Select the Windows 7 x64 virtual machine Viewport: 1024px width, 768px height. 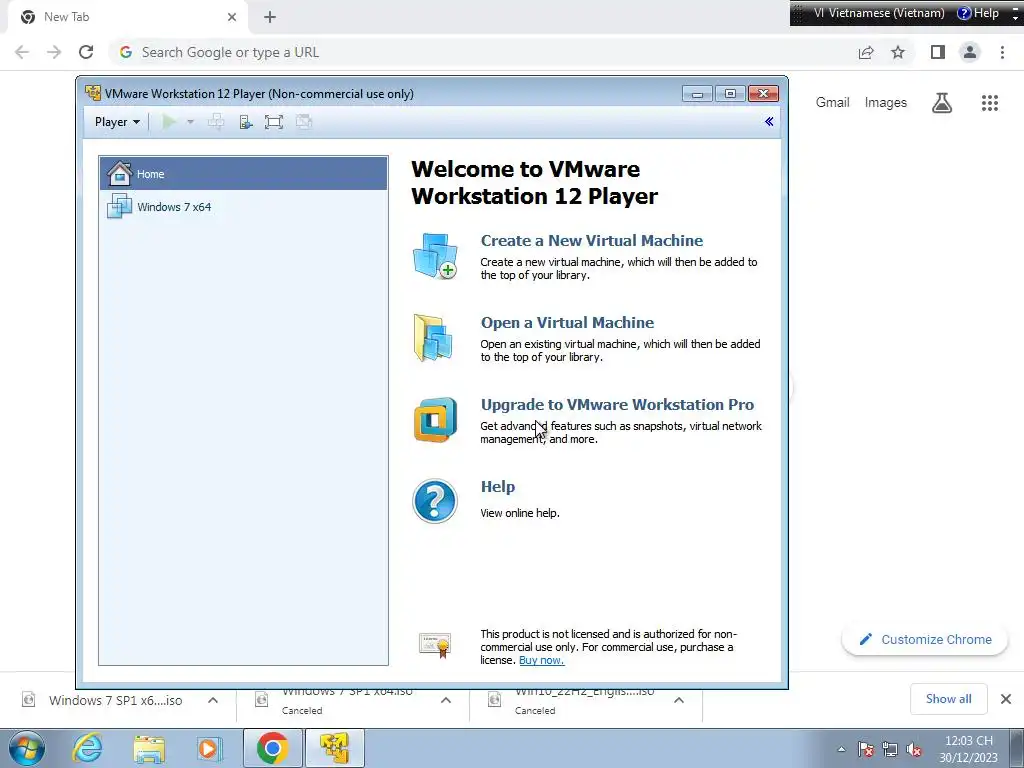244,207
